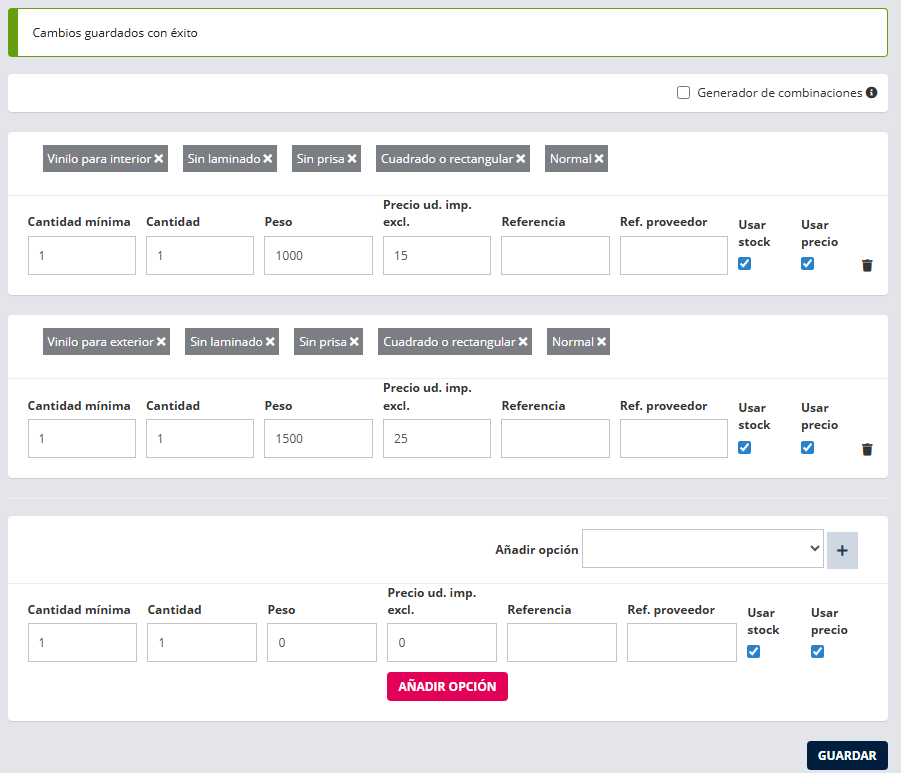Delete the second combination with trash icon

867,449
